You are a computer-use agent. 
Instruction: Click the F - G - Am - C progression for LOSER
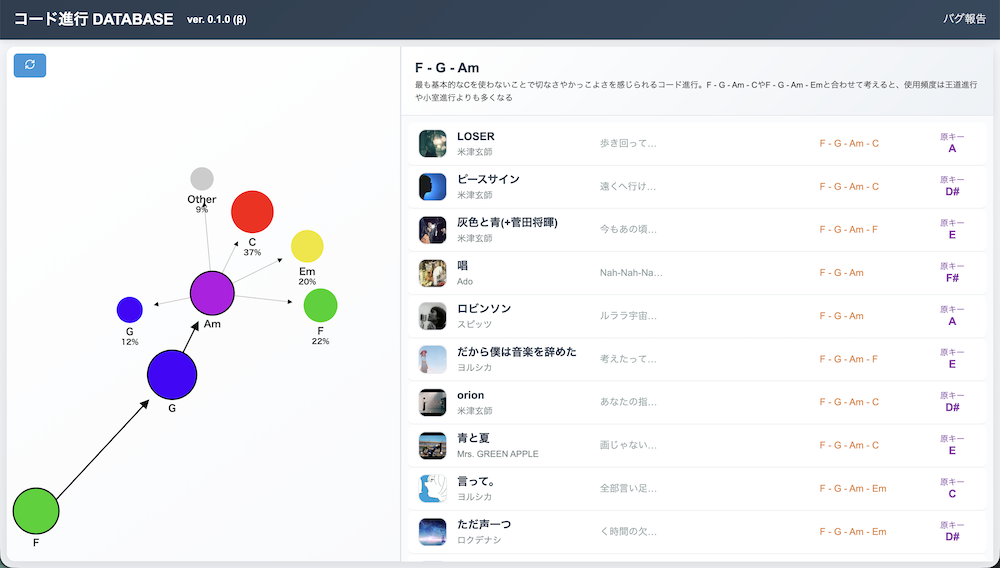[849, 143]
